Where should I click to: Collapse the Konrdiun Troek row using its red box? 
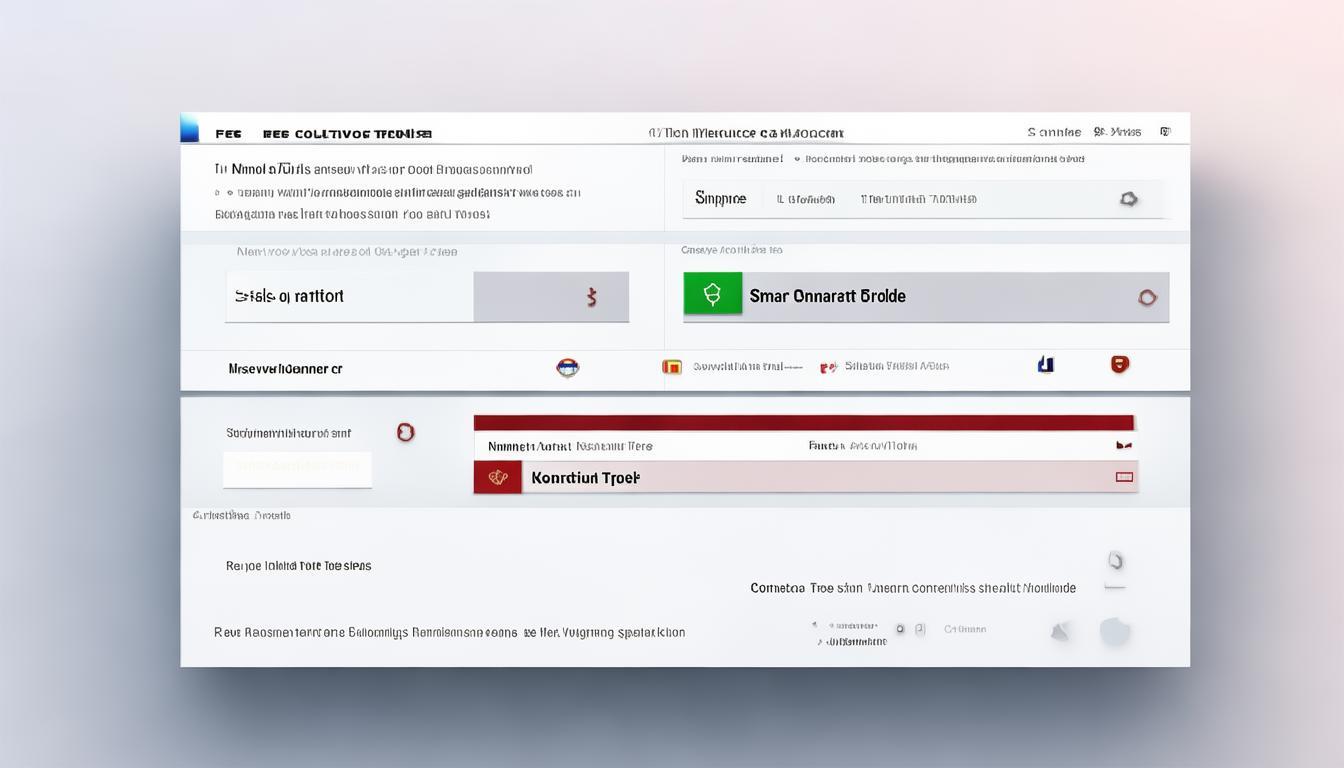click(x=1124, y=477)
